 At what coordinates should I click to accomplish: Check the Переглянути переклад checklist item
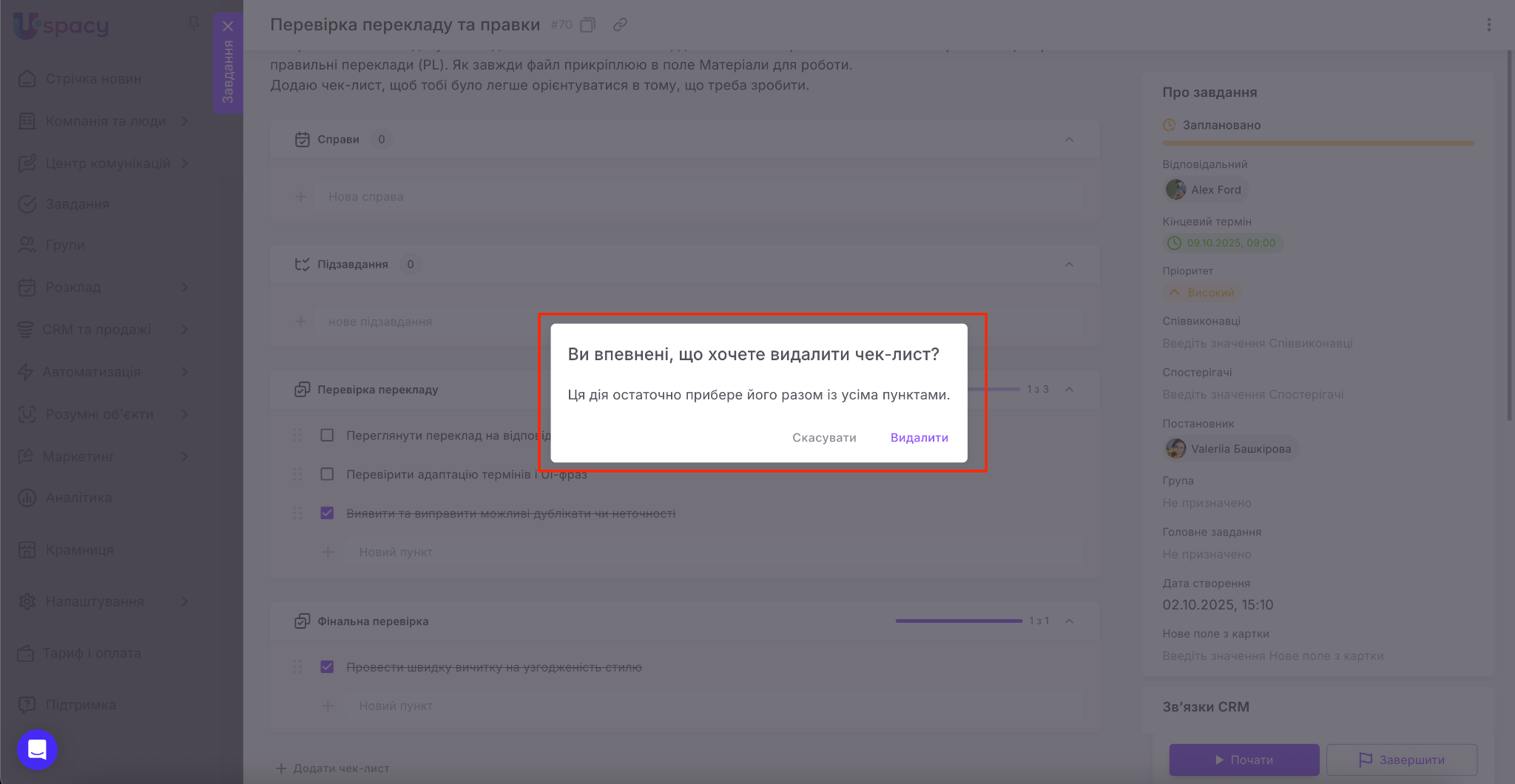coord(327,436)
